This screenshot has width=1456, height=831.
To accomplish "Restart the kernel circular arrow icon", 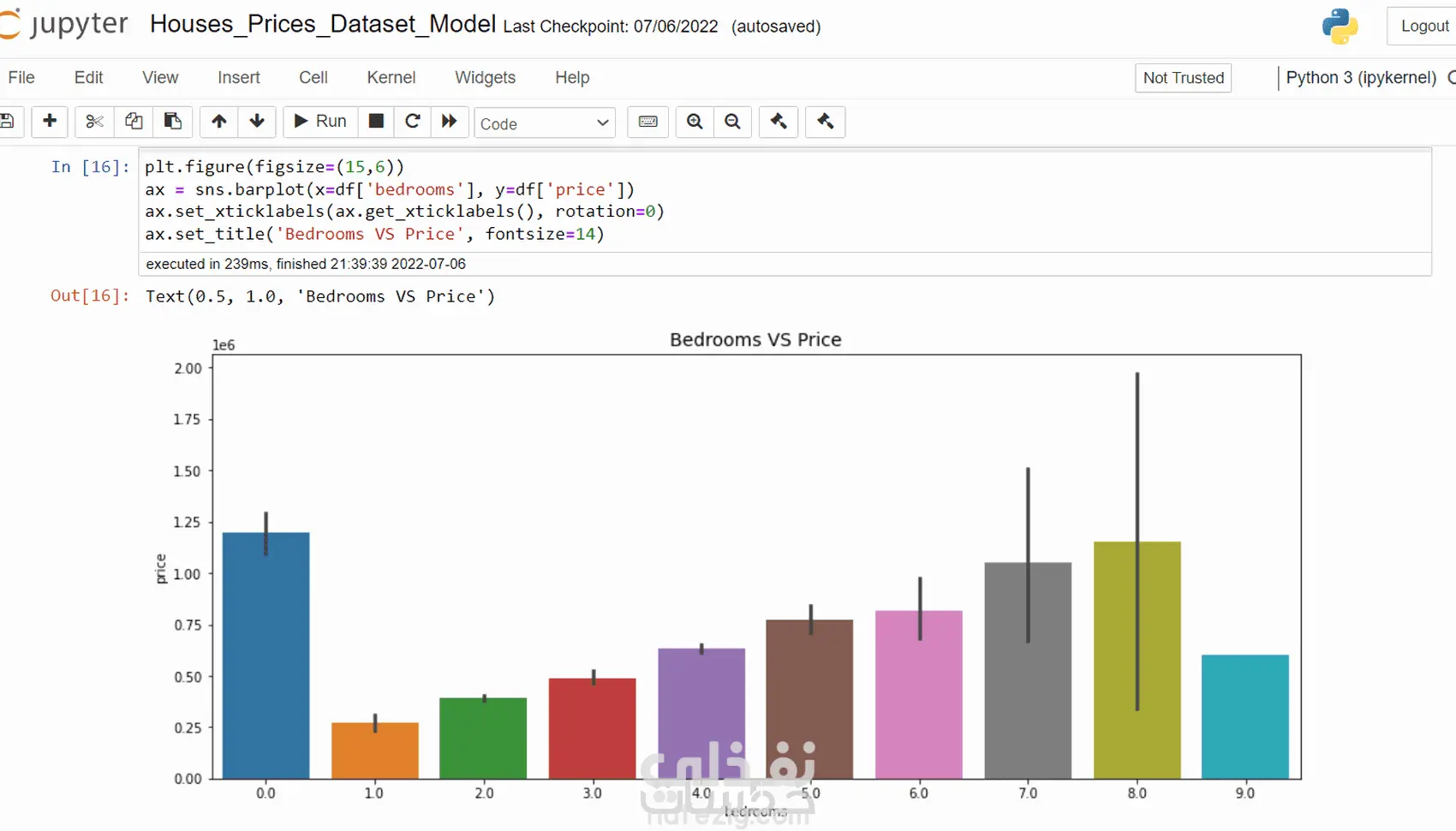I will (413, 122).
